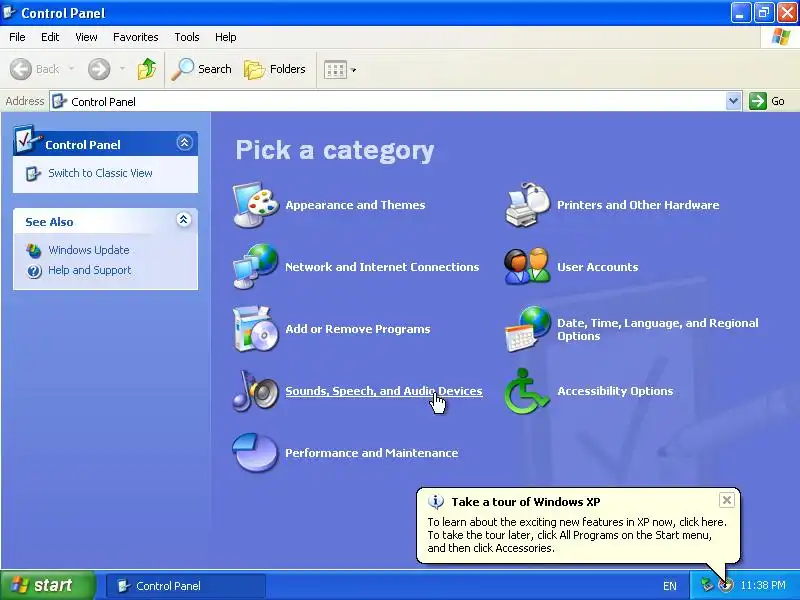Screen dimensions: 800x600
Task: Click the info icon in the tour balloon
Action: click(436, 502)
